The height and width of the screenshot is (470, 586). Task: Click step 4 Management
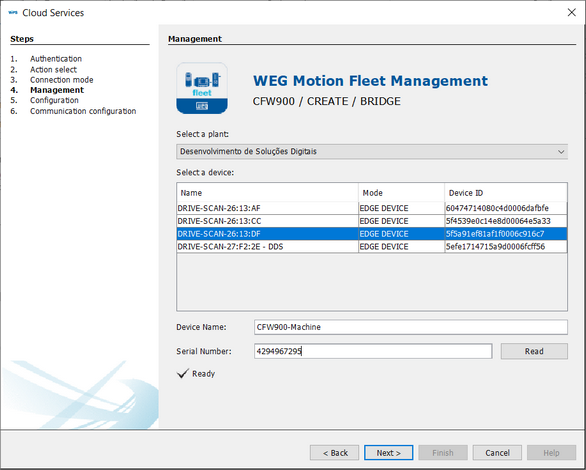point(57,90)
